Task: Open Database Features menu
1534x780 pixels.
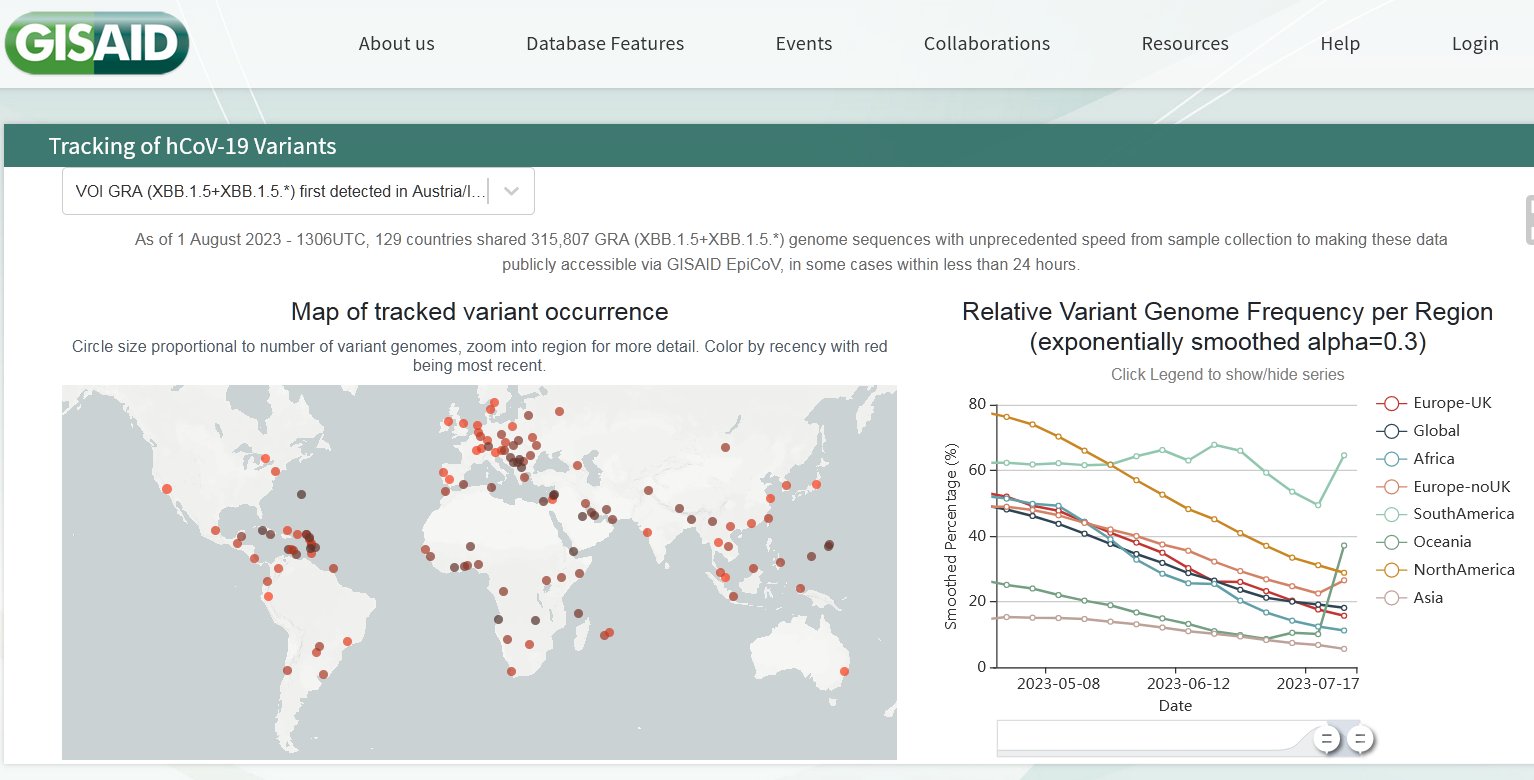Action: pos(605,44)
